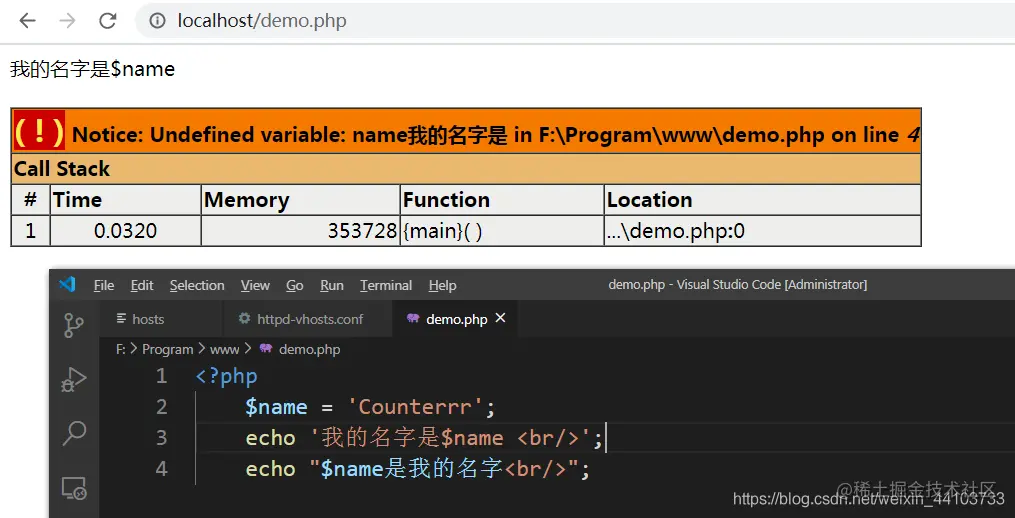
Task: Open the Selection menu
Action: click(x=197, y=286)
